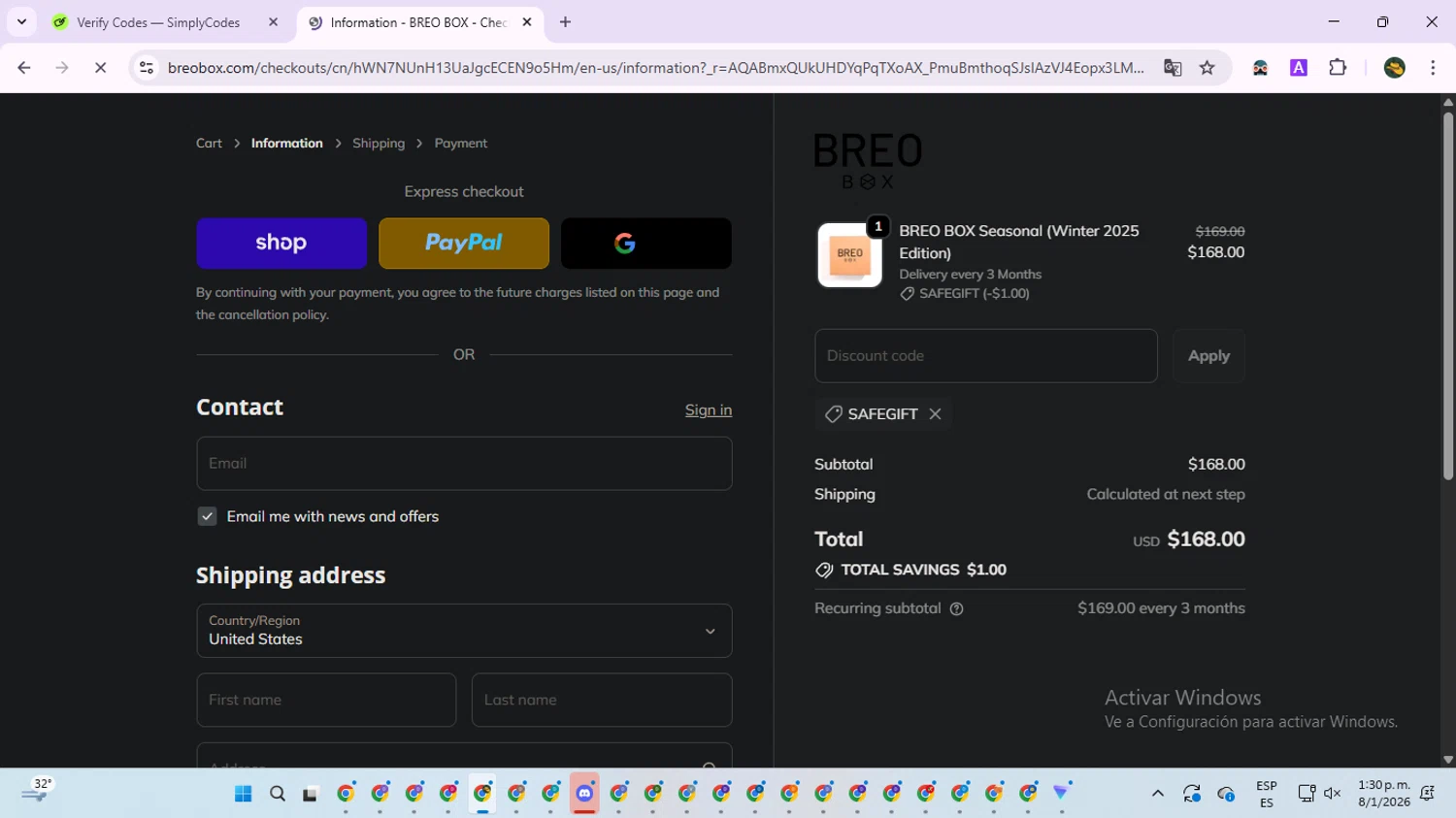Choose PayPal express checkout

coord(464,243)
